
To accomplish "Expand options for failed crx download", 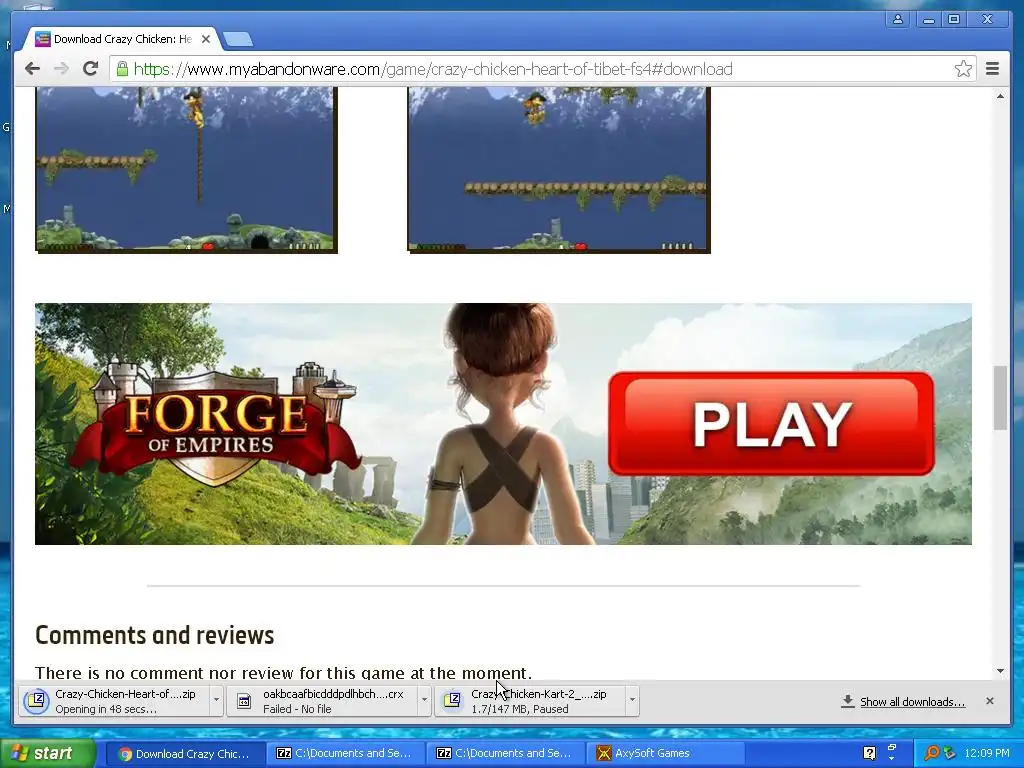I will (424, 701).
